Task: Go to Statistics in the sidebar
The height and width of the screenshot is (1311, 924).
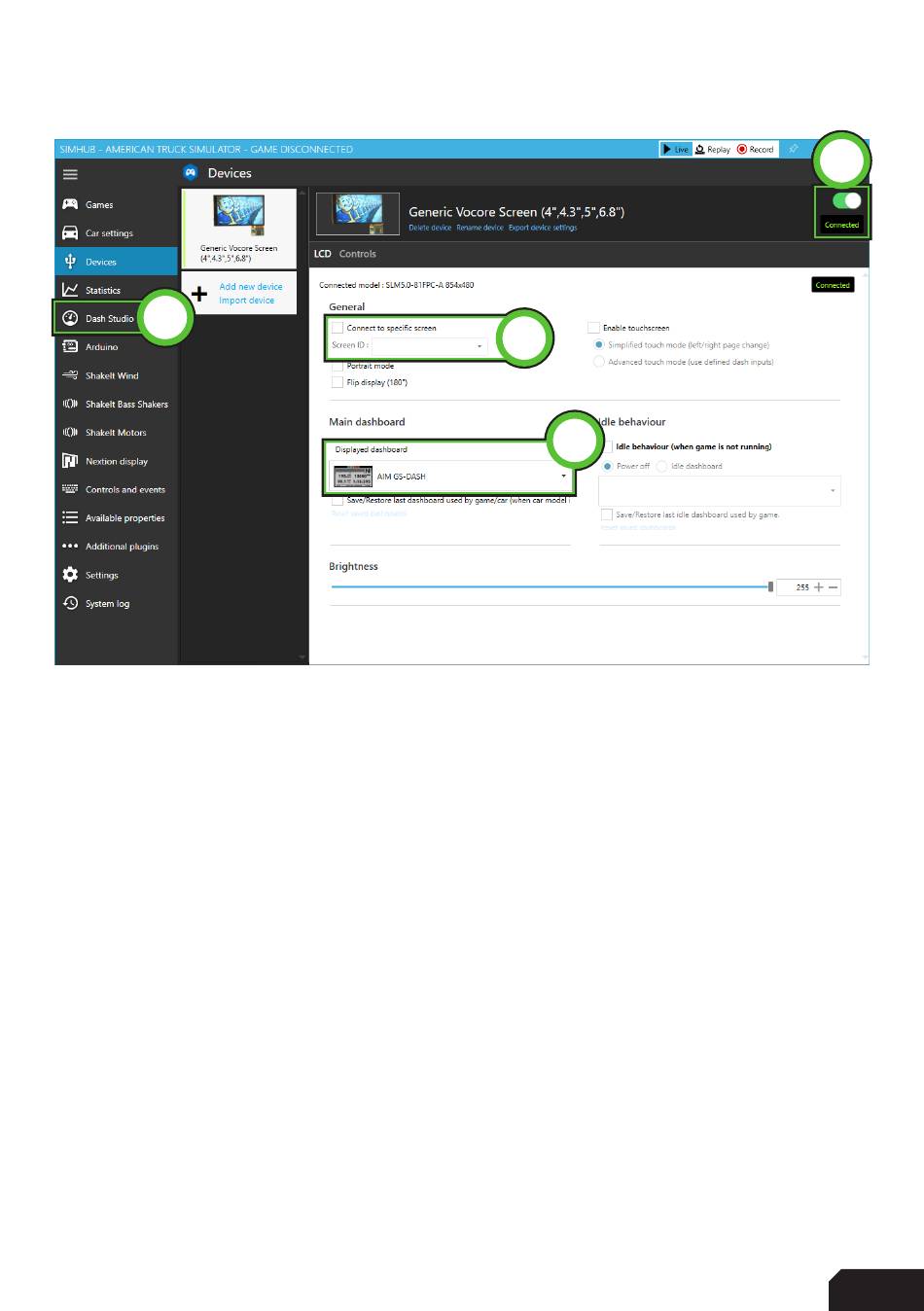Action: pos(117,290)
